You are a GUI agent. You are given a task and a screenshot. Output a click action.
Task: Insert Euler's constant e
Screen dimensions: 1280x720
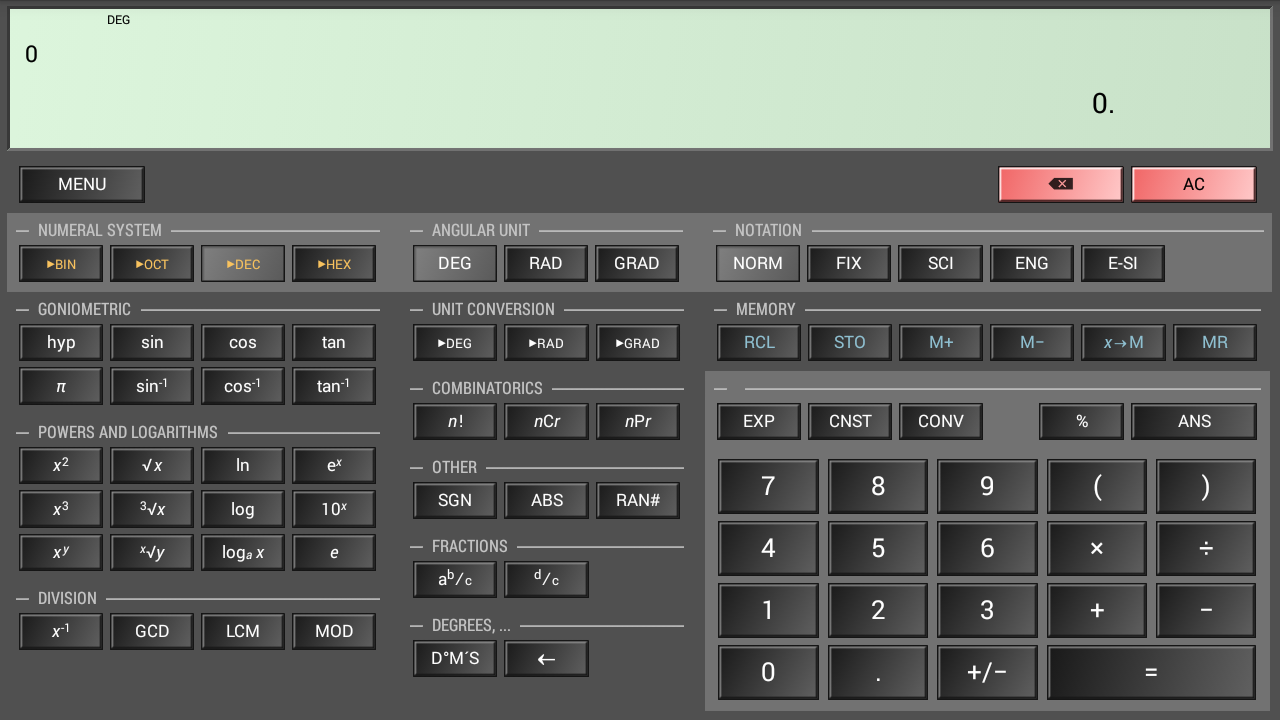(x=334, y=552)
